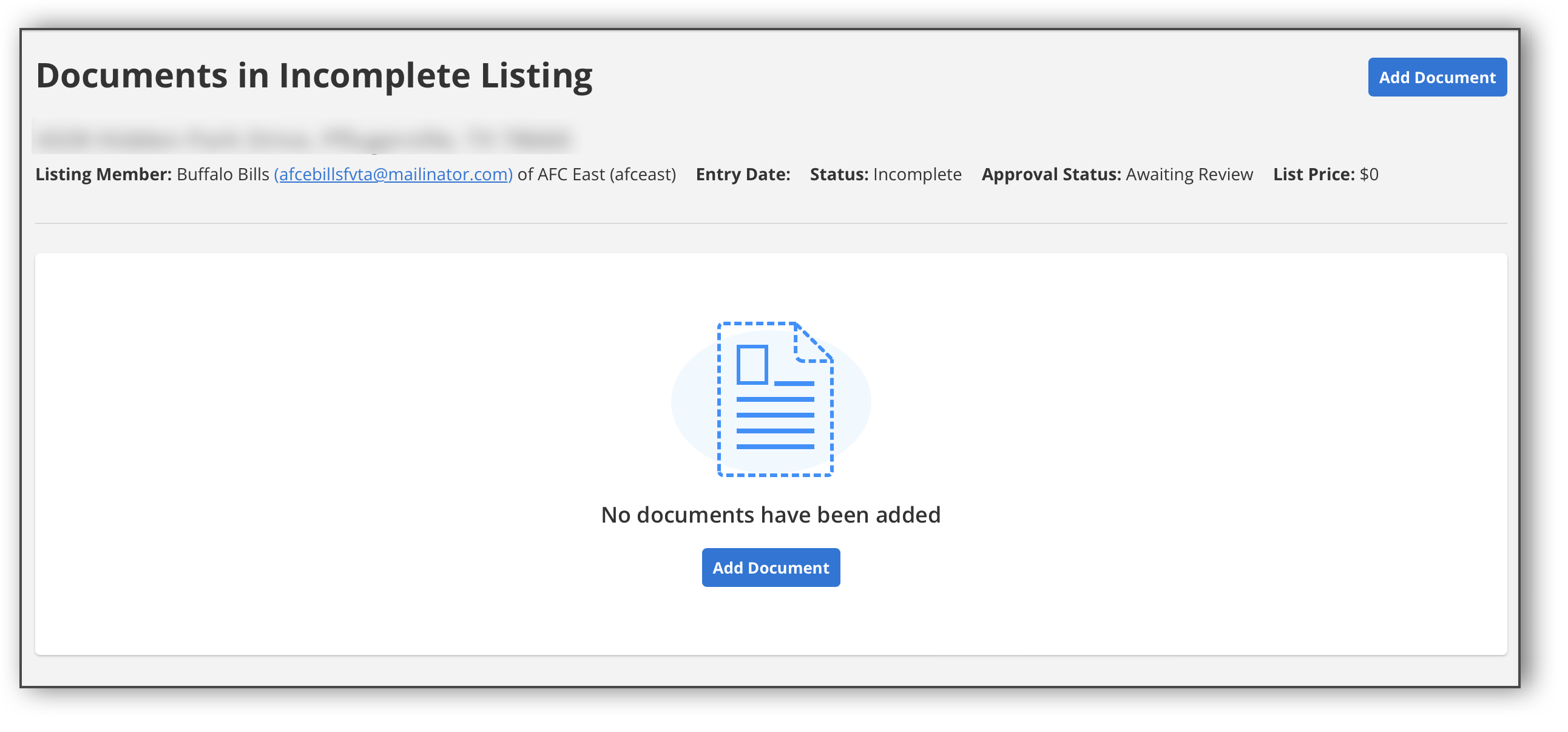Image resolution: width=1568 pixels, height=732 pixels.
Task: Click the 'List Price:' label
Action: tap(1314, 174)
